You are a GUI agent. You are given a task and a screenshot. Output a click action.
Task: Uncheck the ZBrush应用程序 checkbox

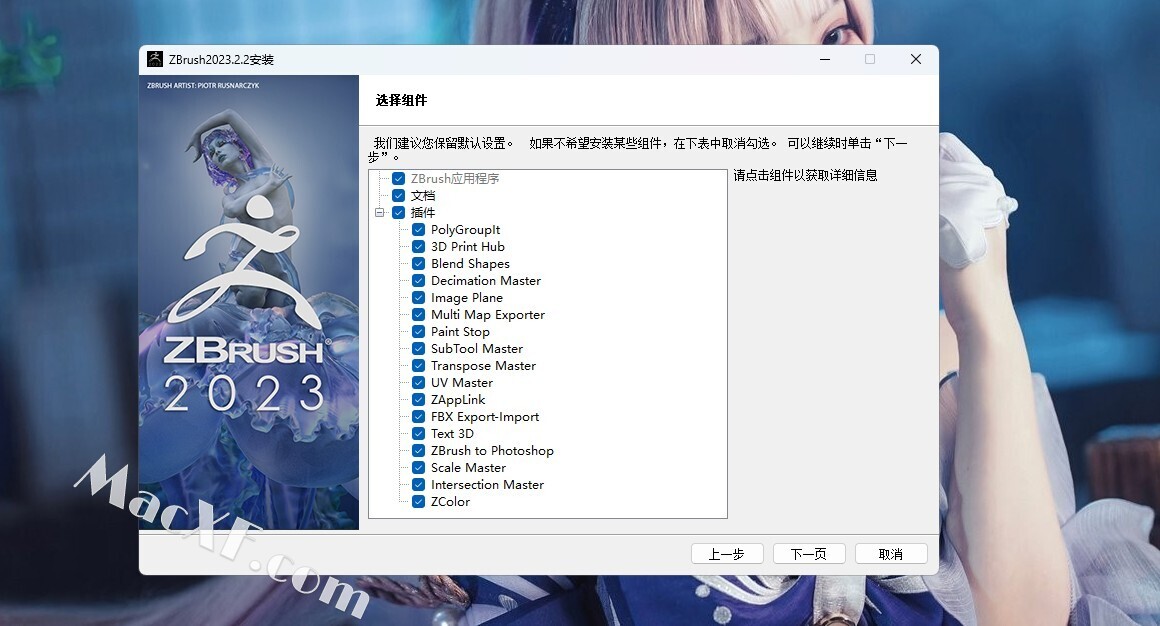pos(399,178)
